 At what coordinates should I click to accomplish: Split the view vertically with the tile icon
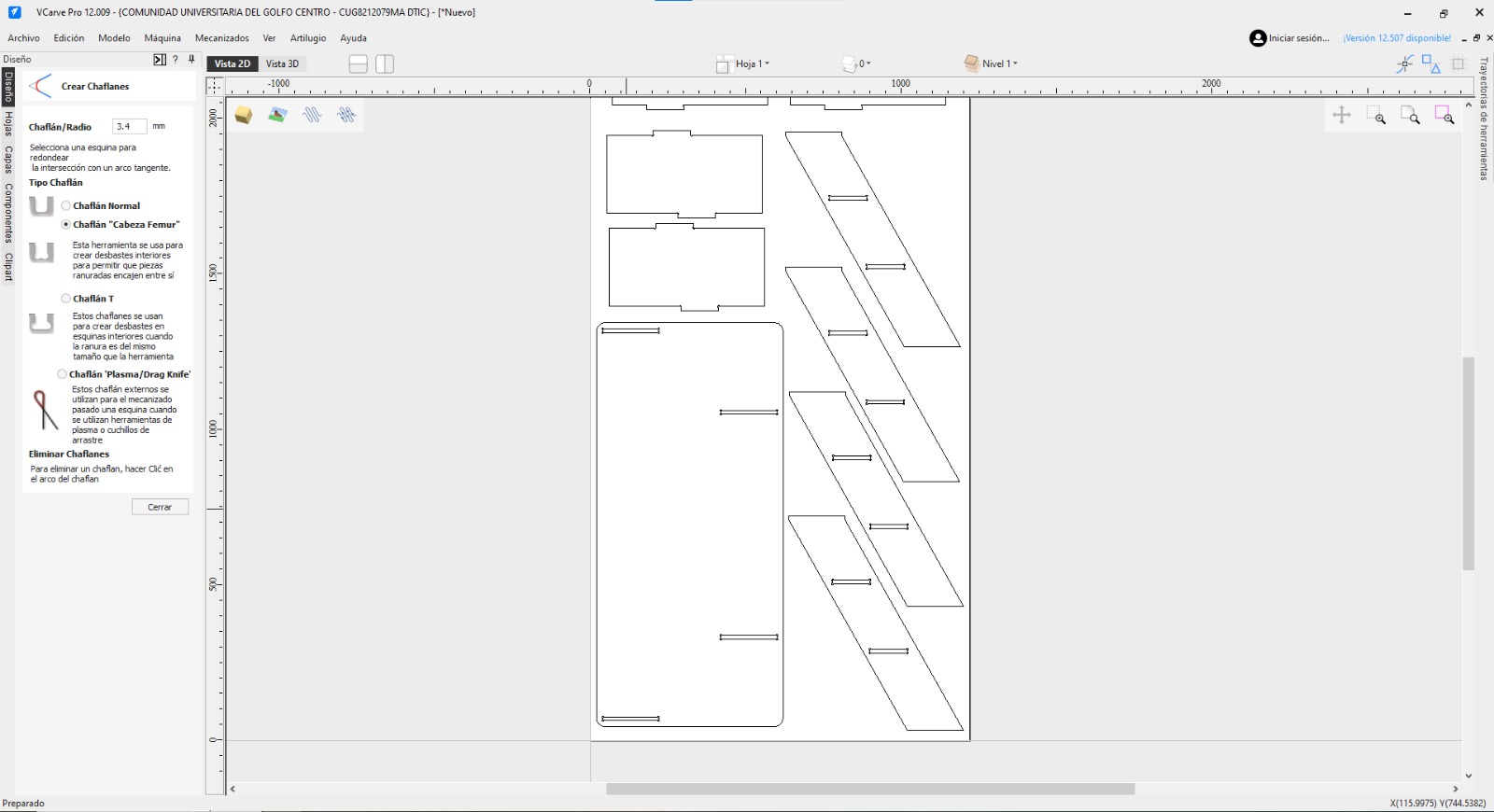pos(385,63)
